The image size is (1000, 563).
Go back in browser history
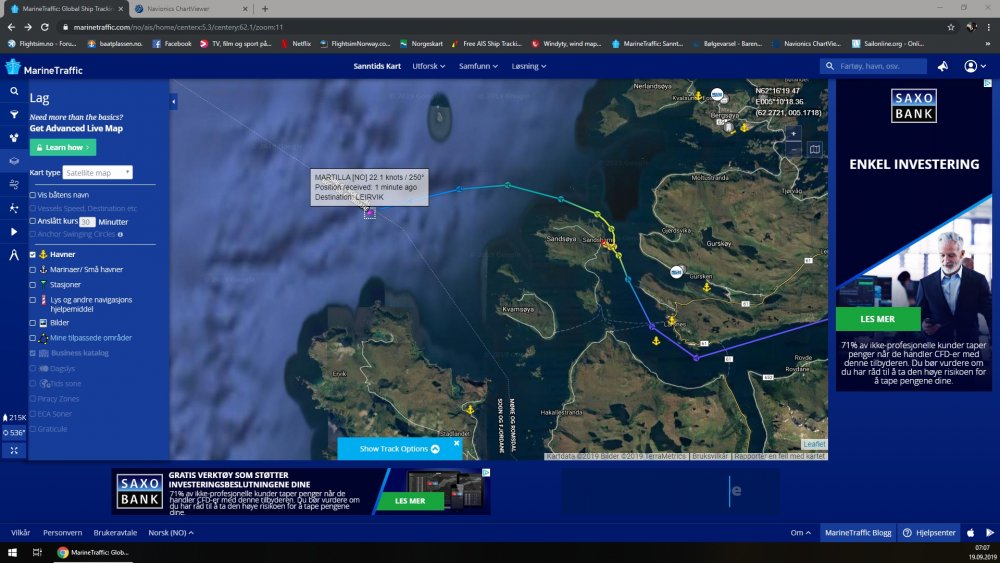(x=11, y=27)
